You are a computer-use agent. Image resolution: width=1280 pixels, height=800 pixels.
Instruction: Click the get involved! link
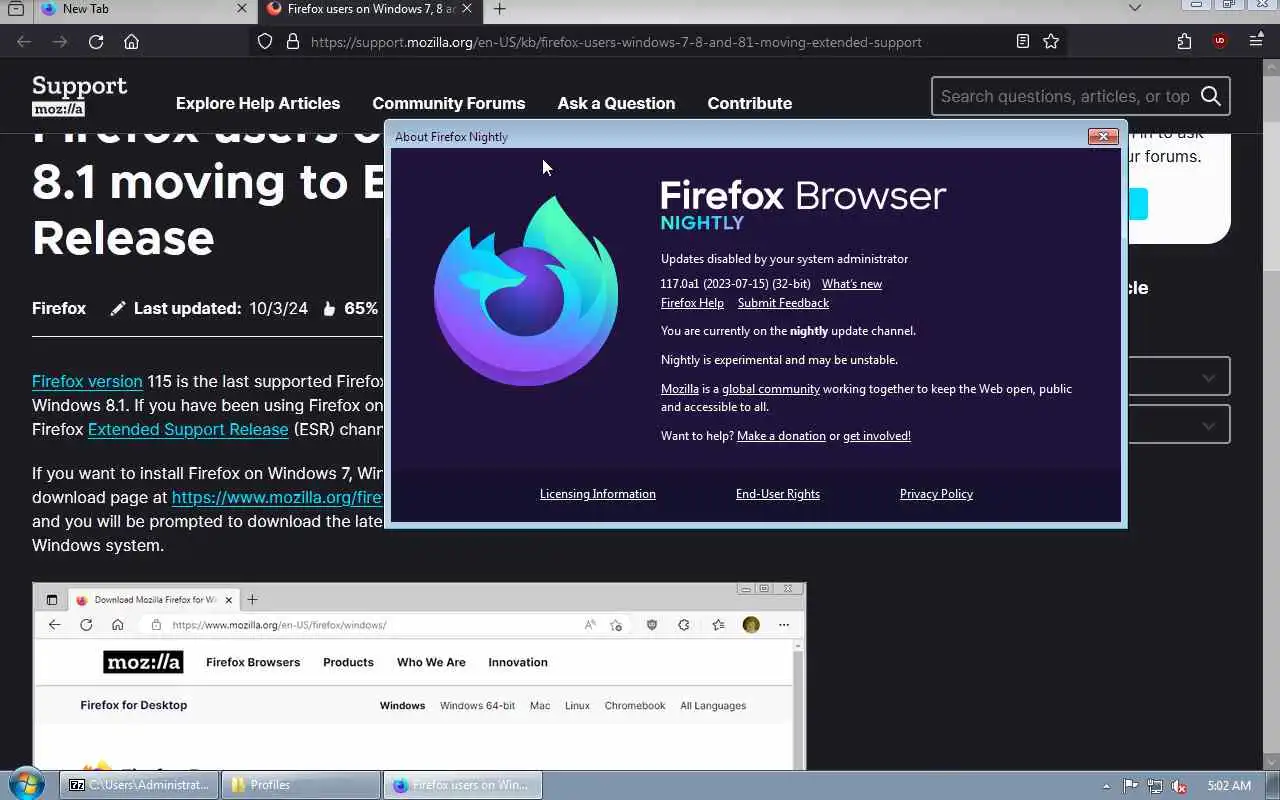[x=877, y=436]
